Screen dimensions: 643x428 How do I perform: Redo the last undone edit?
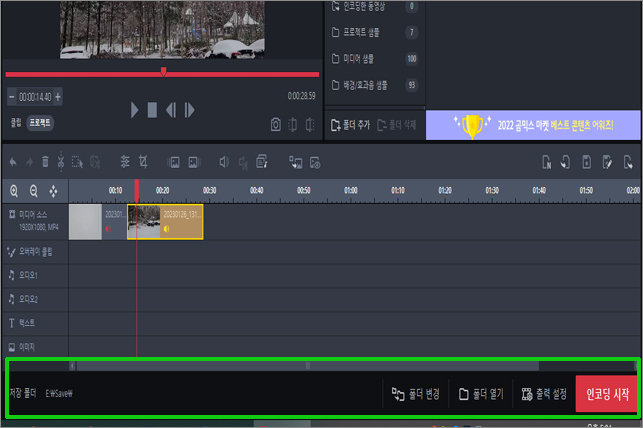(x=29, y=162)
